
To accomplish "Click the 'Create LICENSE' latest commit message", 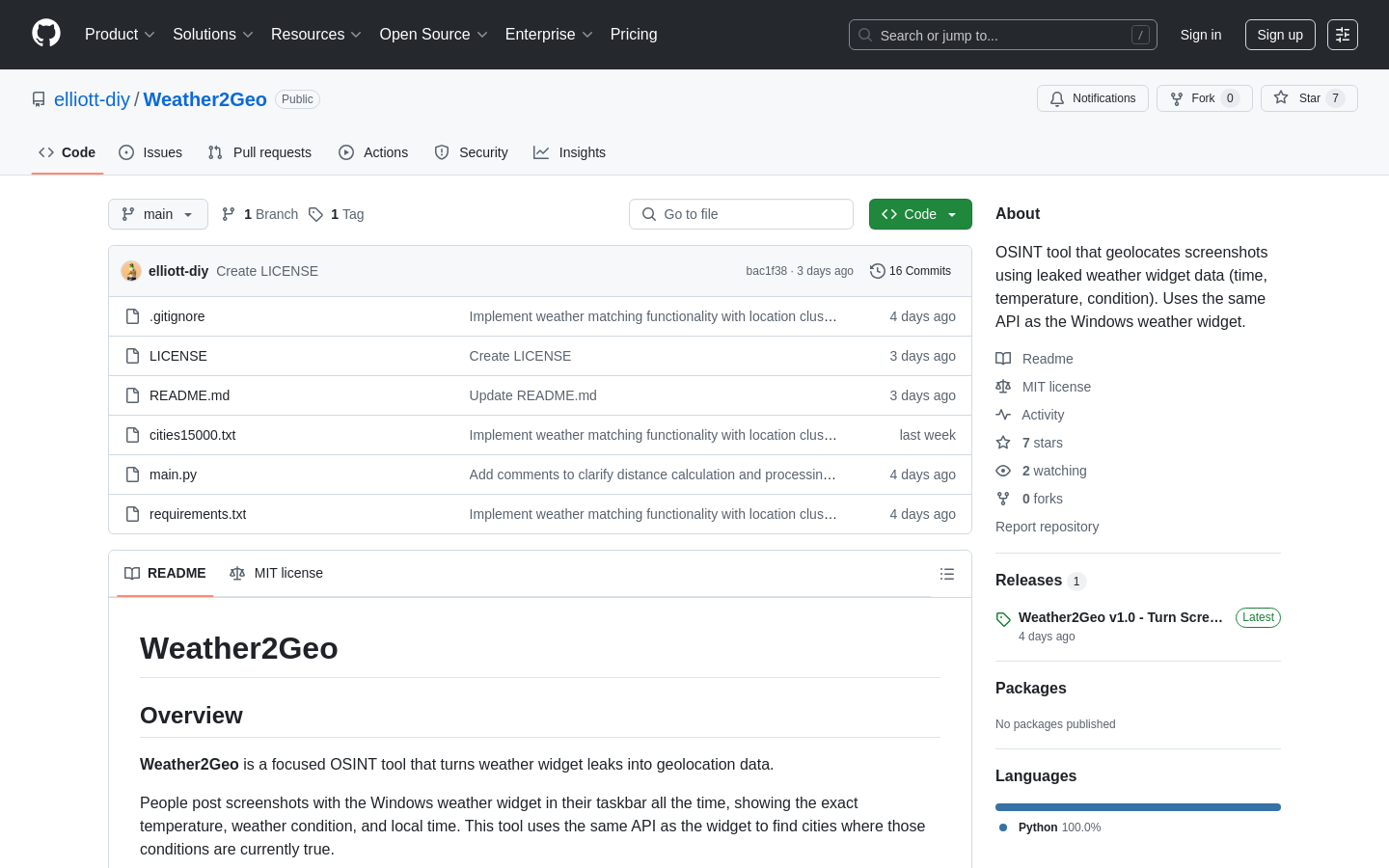I will click(267, 271).
